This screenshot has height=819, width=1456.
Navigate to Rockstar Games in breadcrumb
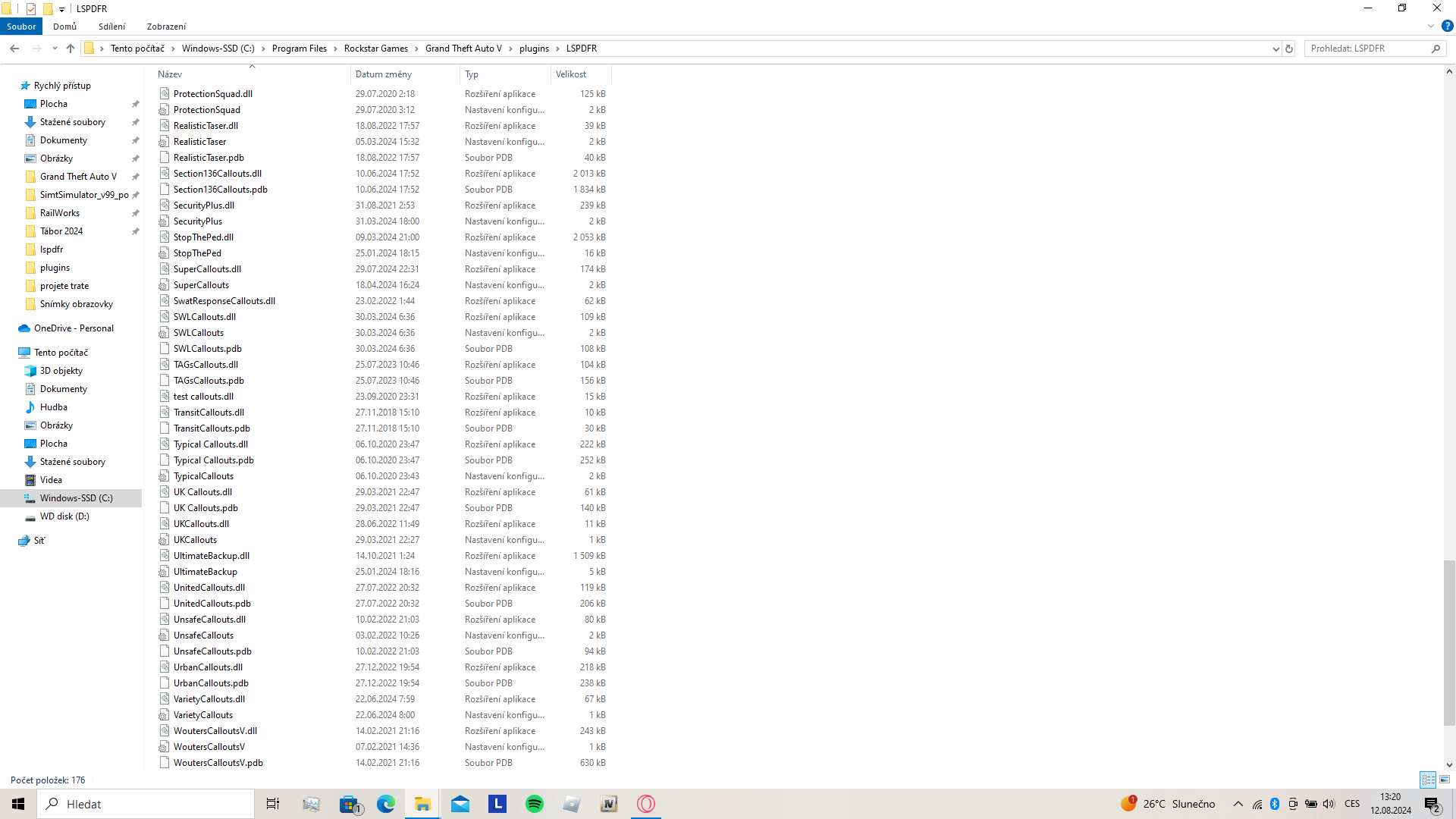tap(375, 49)
